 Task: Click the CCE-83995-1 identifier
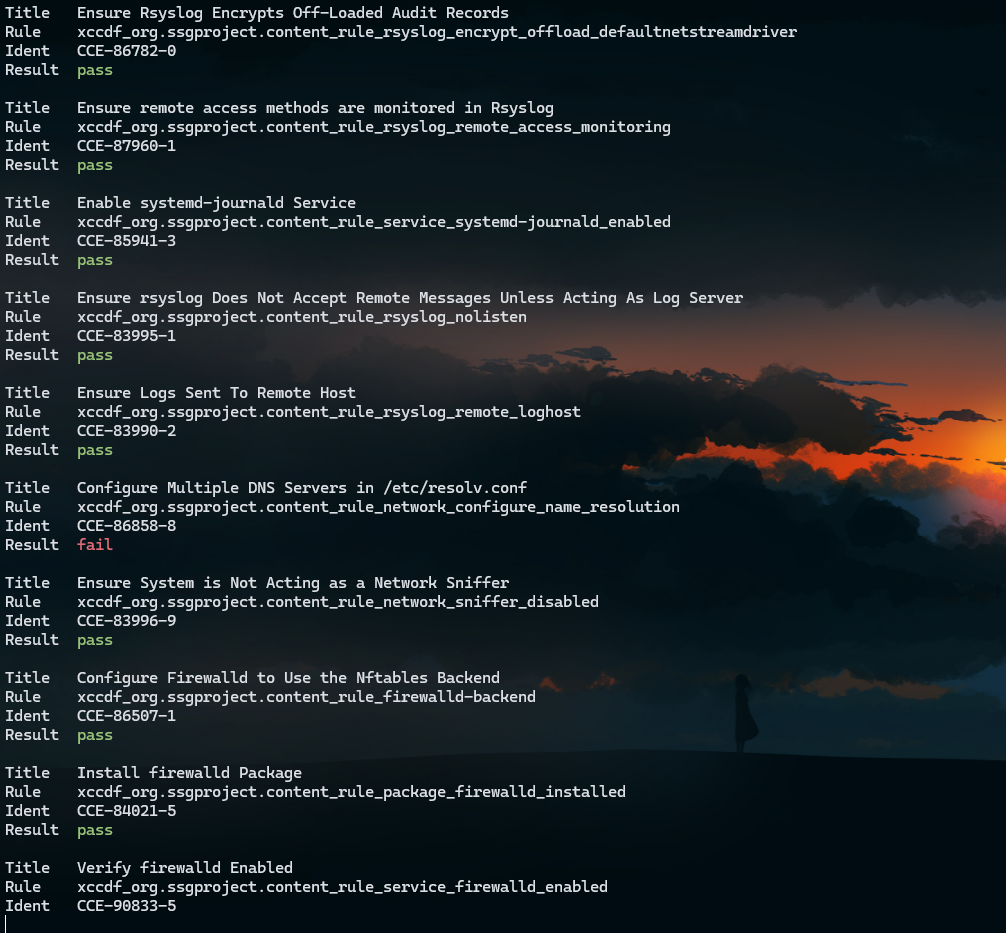[126, 336]
